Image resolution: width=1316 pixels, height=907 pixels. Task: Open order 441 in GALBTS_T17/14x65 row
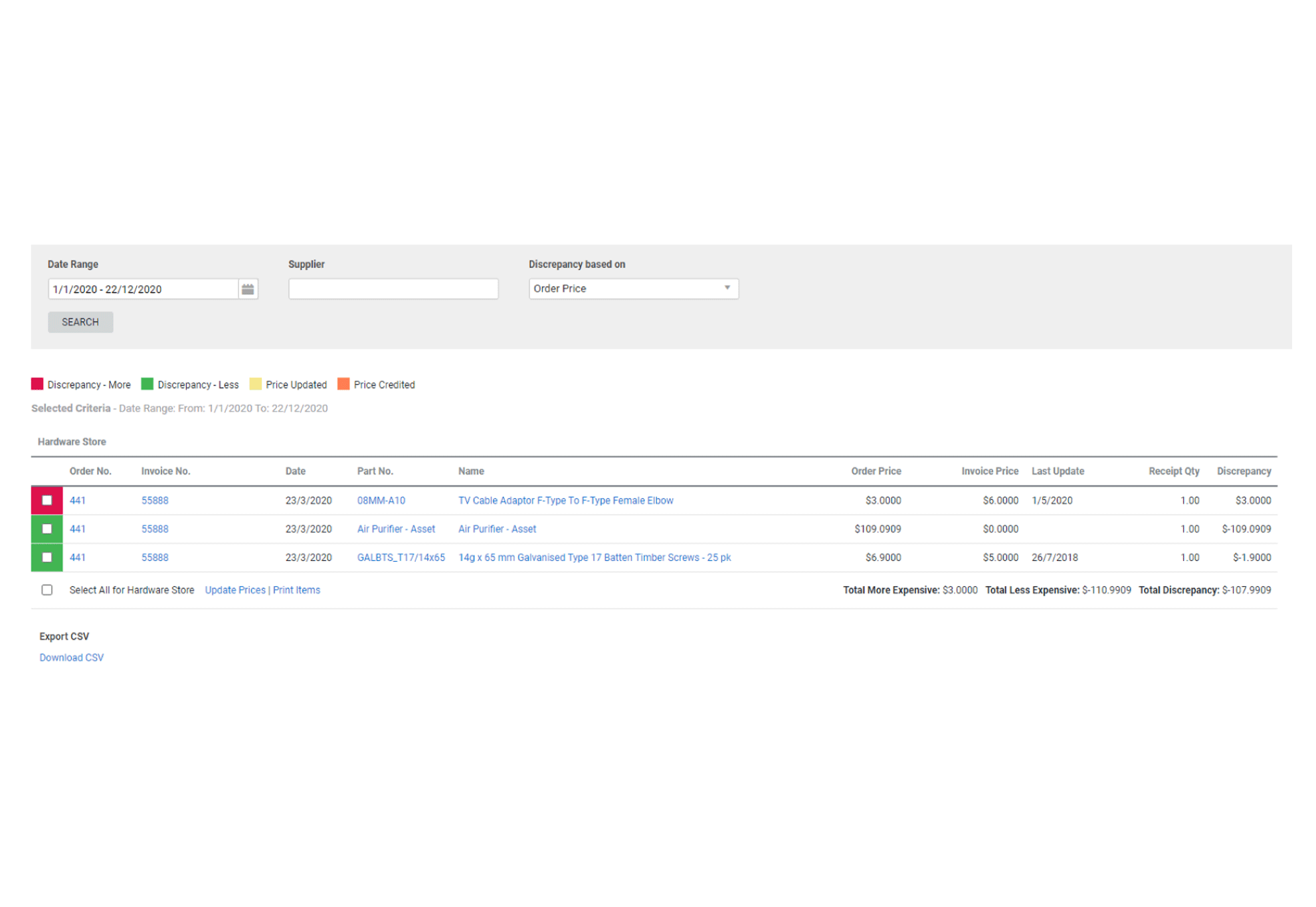coord(78,558)
